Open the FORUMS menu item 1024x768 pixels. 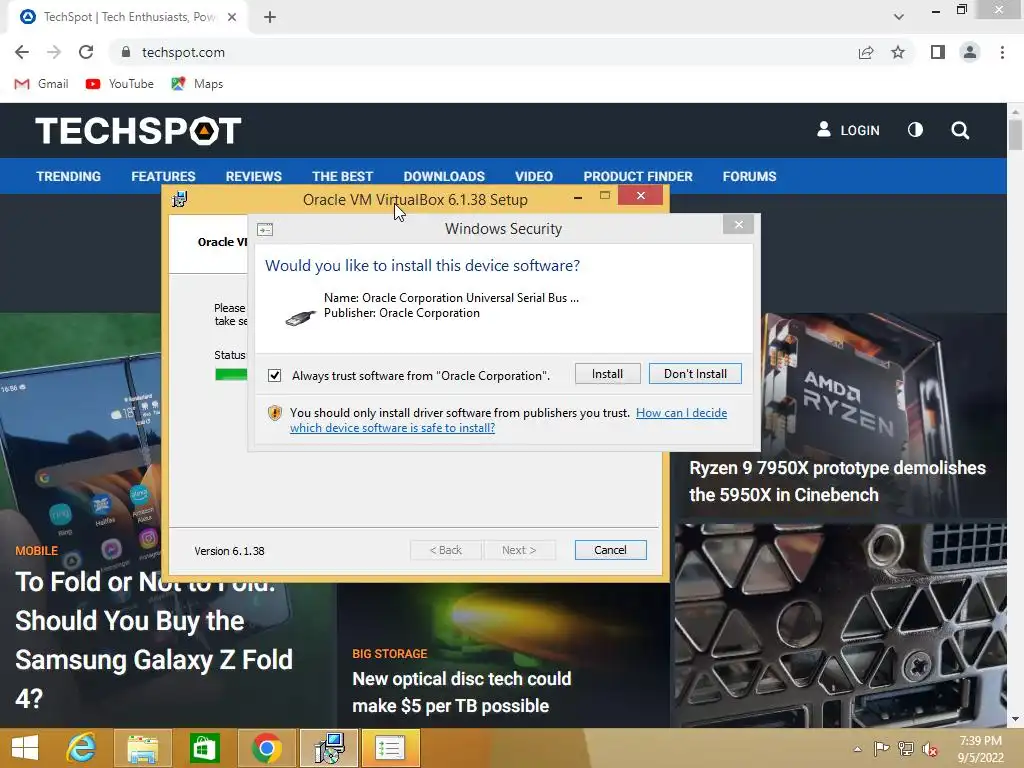(749, 176)
